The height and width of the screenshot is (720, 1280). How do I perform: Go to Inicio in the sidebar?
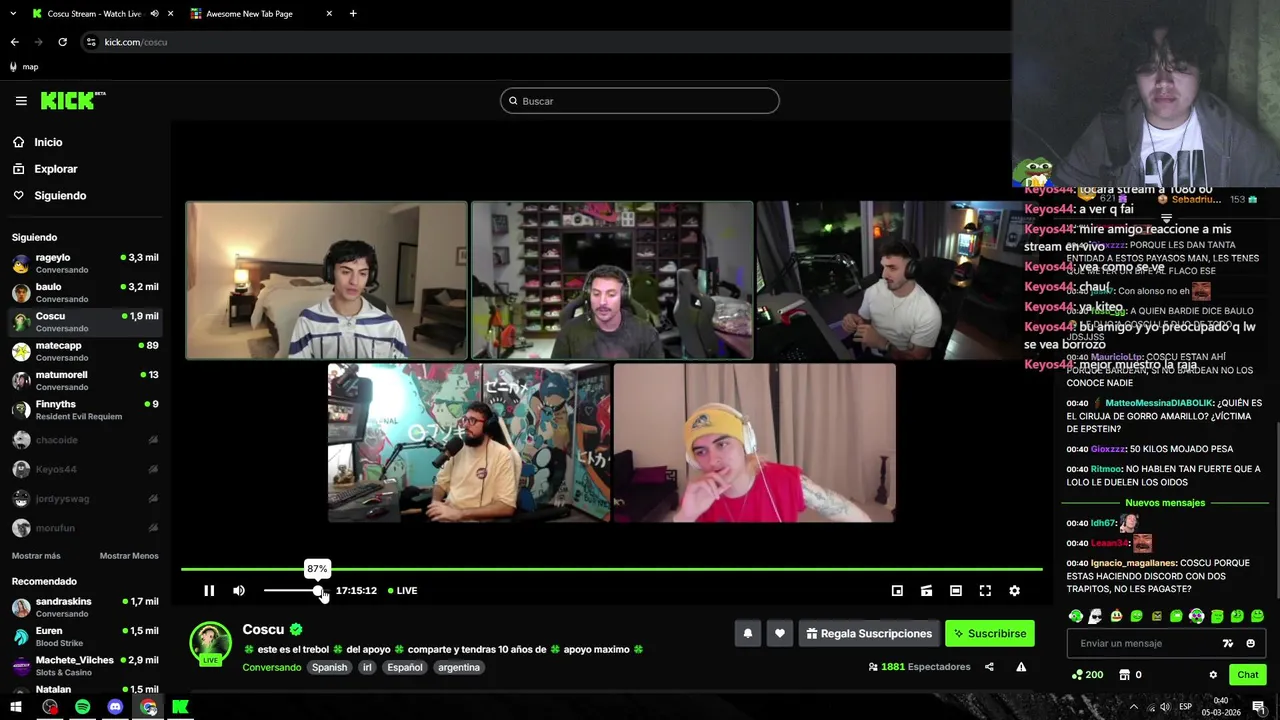pos(48,142)
